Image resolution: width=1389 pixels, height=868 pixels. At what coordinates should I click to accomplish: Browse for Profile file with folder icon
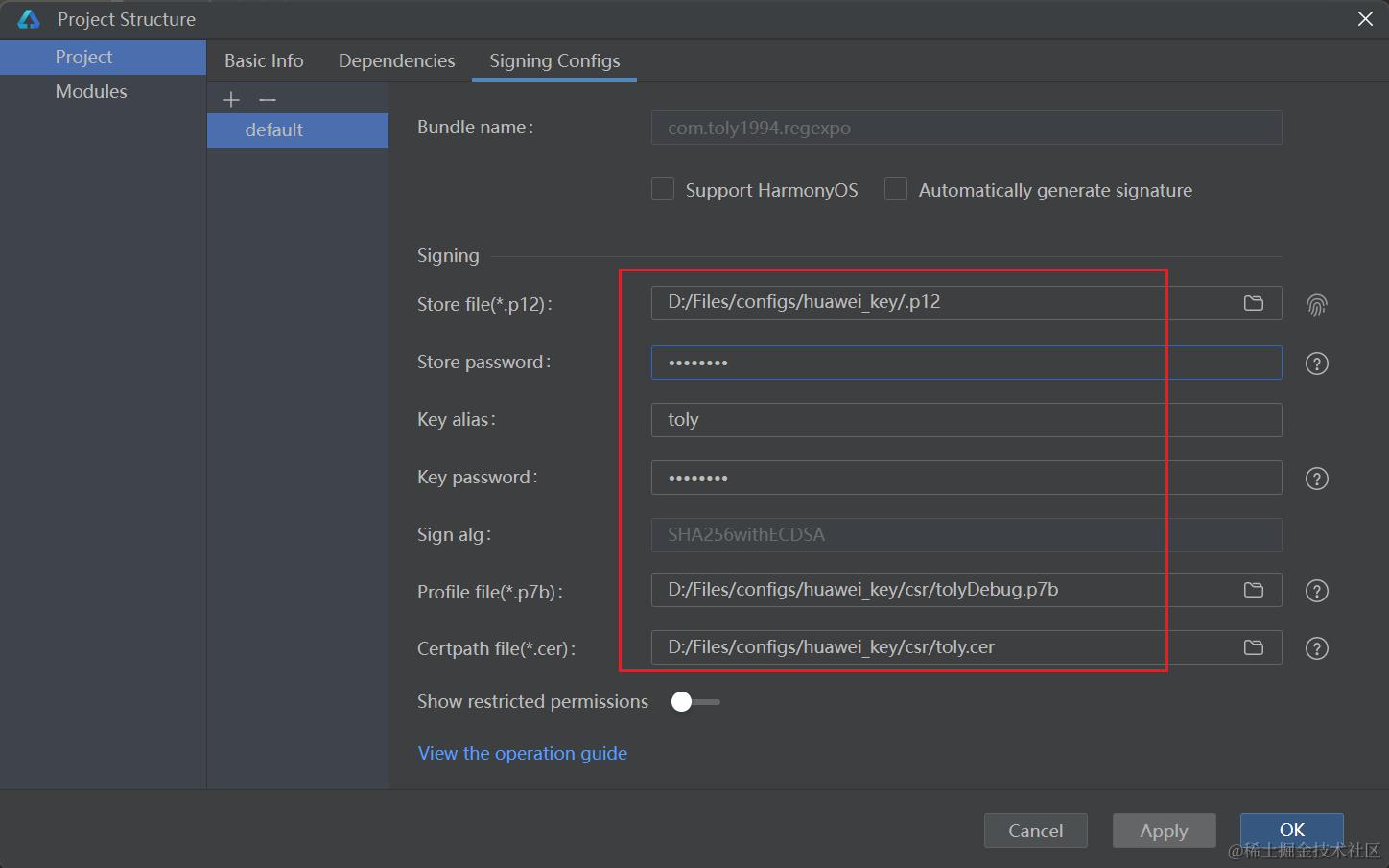pos(1253,590)
